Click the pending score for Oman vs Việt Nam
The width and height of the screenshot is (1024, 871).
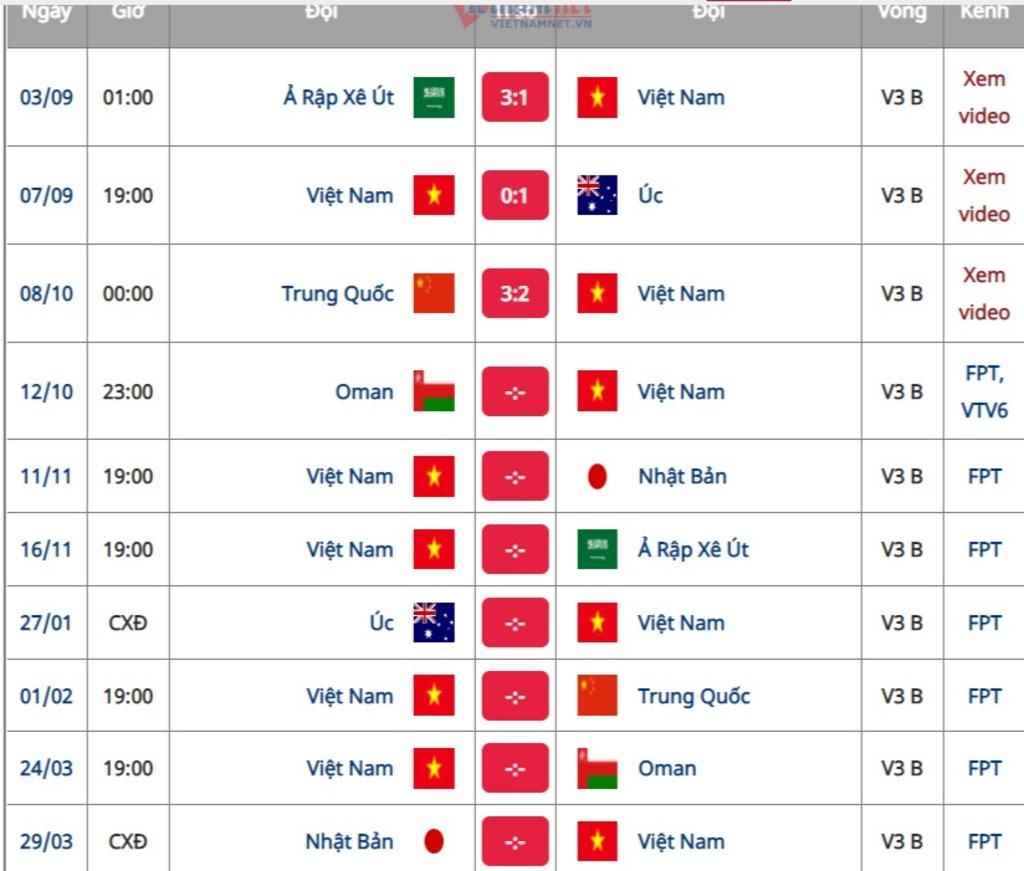[x=515, y=391]
